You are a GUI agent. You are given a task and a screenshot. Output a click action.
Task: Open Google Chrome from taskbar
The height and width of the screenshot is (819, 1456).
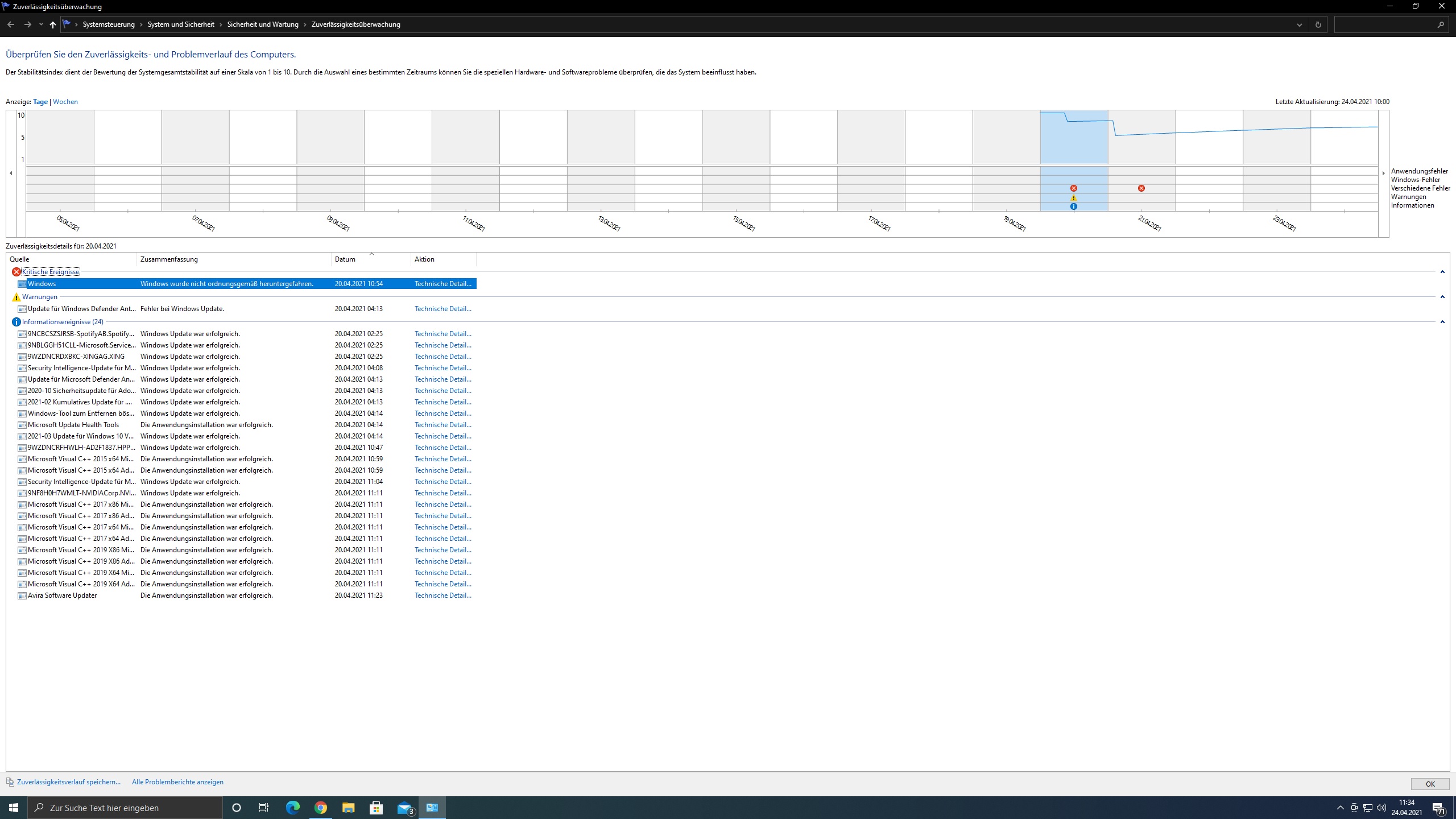(320, 808)
